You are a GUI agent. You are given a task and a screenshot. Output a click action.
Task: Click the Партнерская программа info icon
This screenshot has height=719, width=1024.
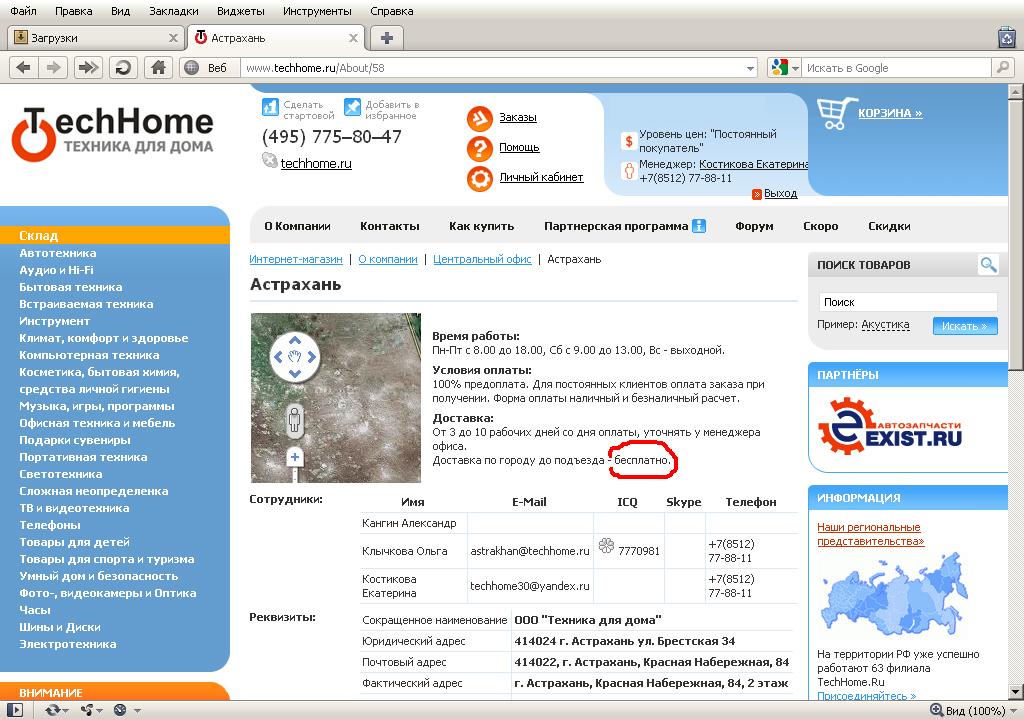pyautogui.click(x=699, y=226)
